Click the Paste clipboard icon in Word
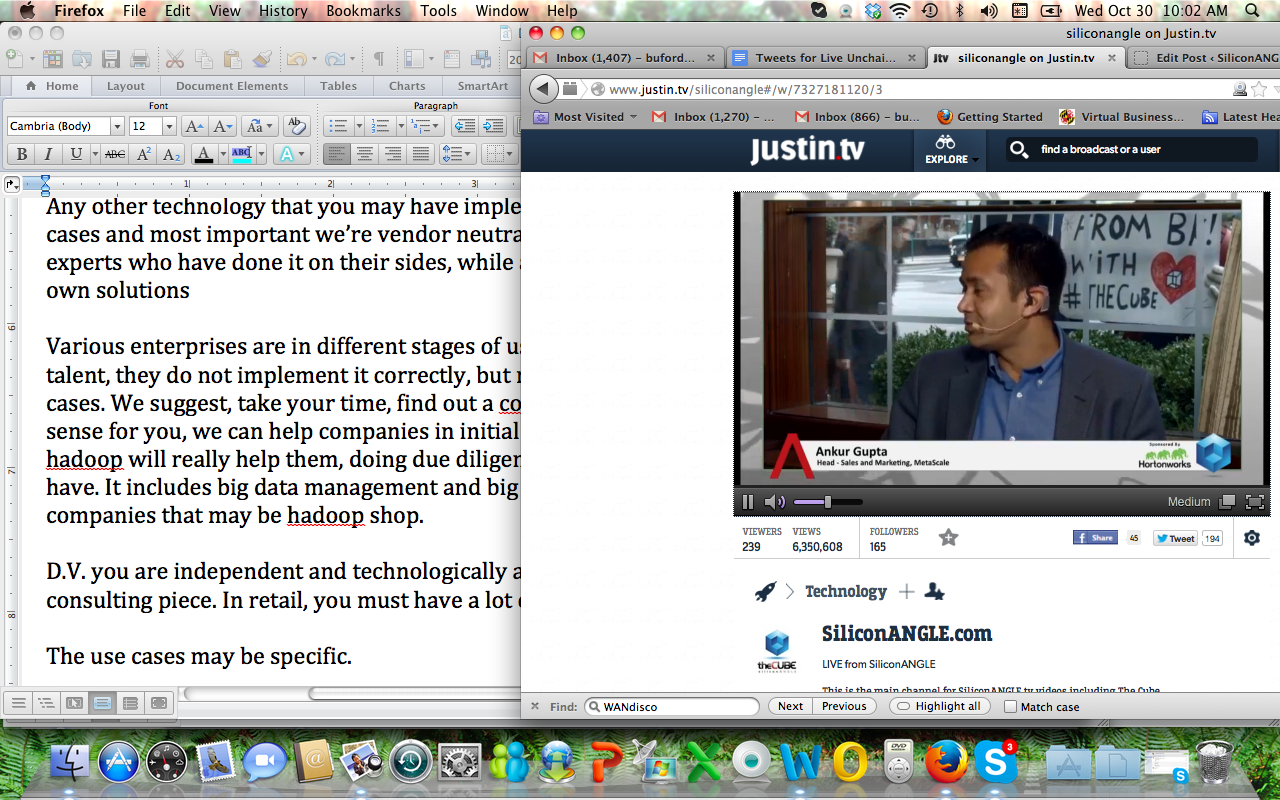Viewport: 1280px width, 800px height. 233,59
